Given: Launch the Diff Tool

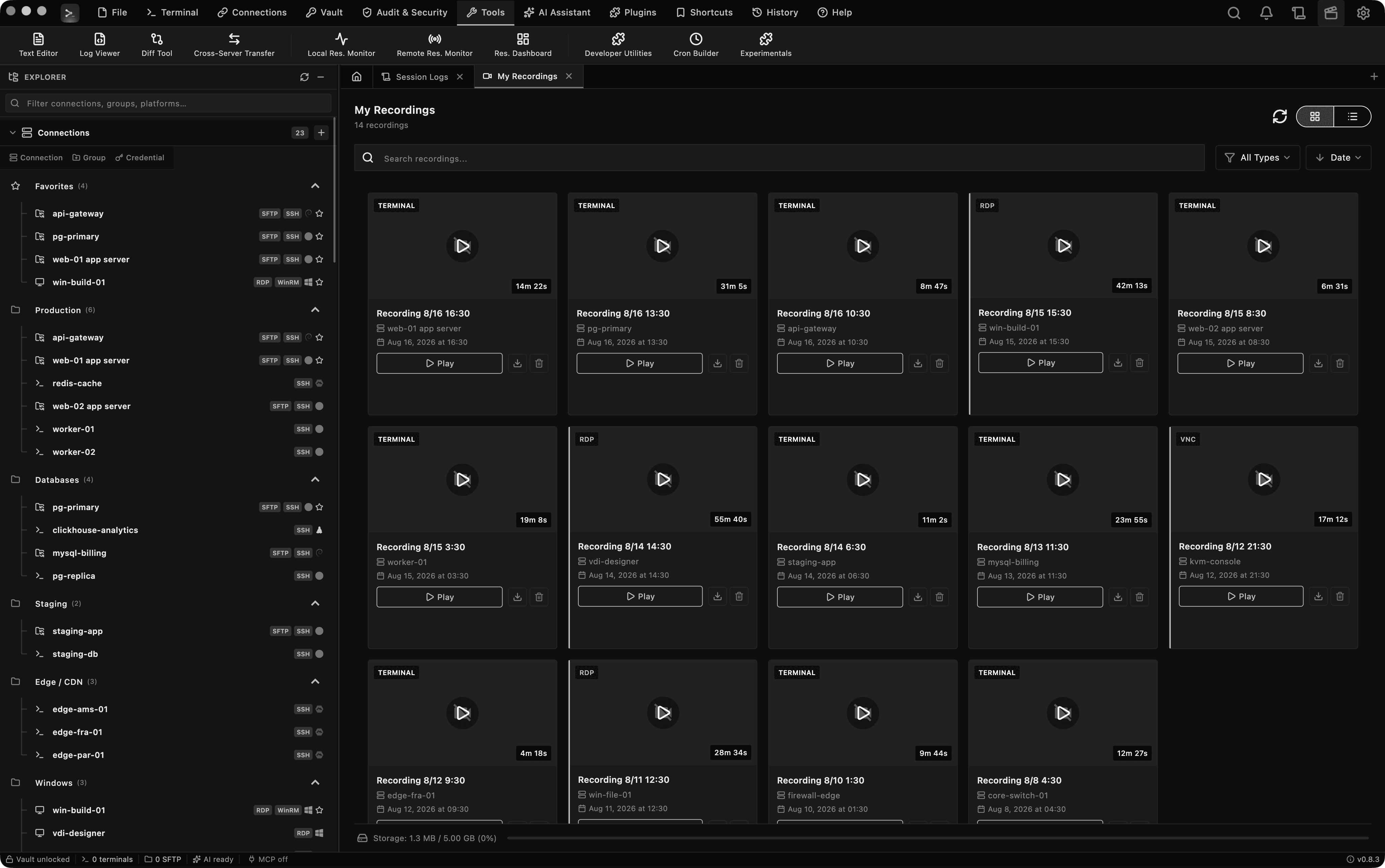Looking at the screenshot, I should [x=157, y=45].
